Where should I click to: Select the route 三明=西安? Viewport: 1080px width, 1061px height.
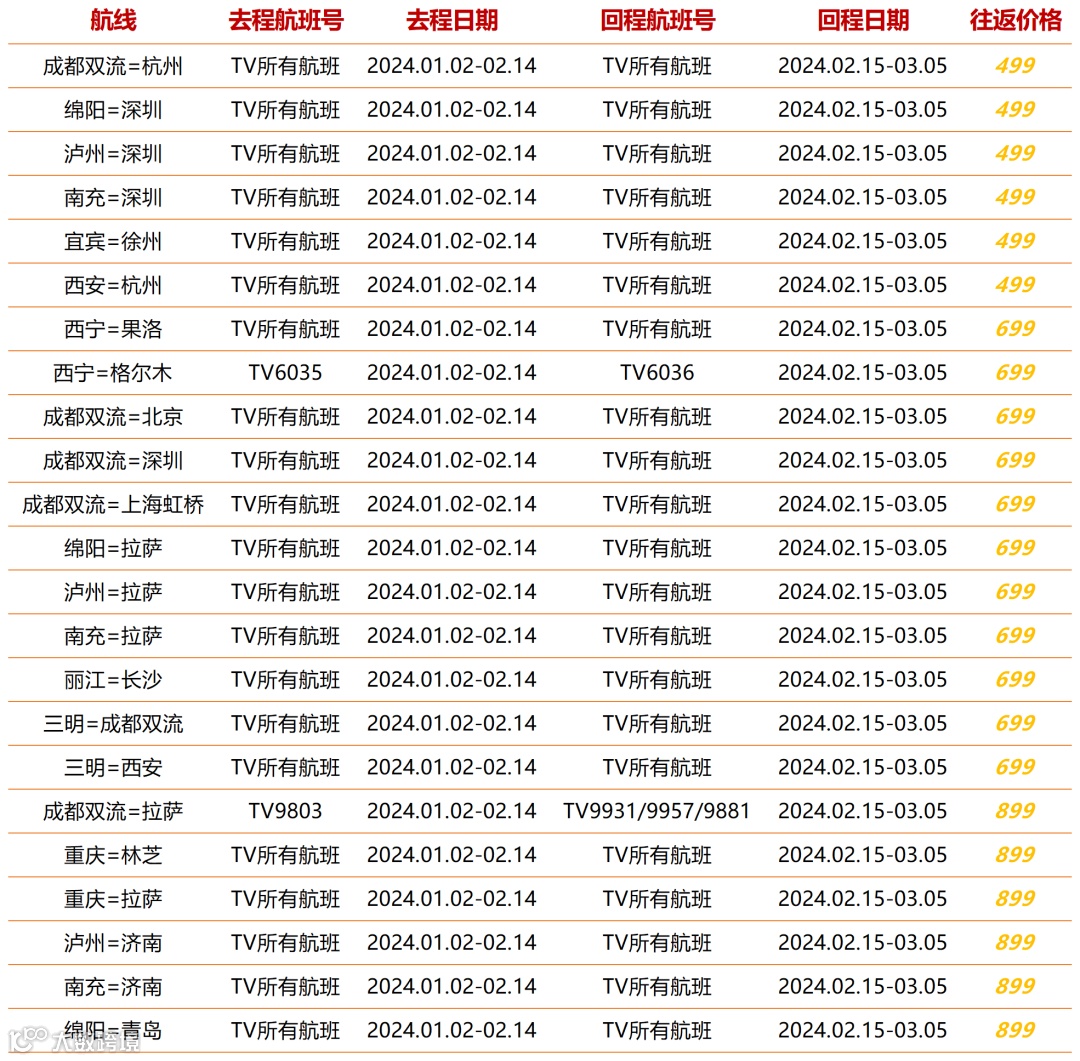(113, 768)
